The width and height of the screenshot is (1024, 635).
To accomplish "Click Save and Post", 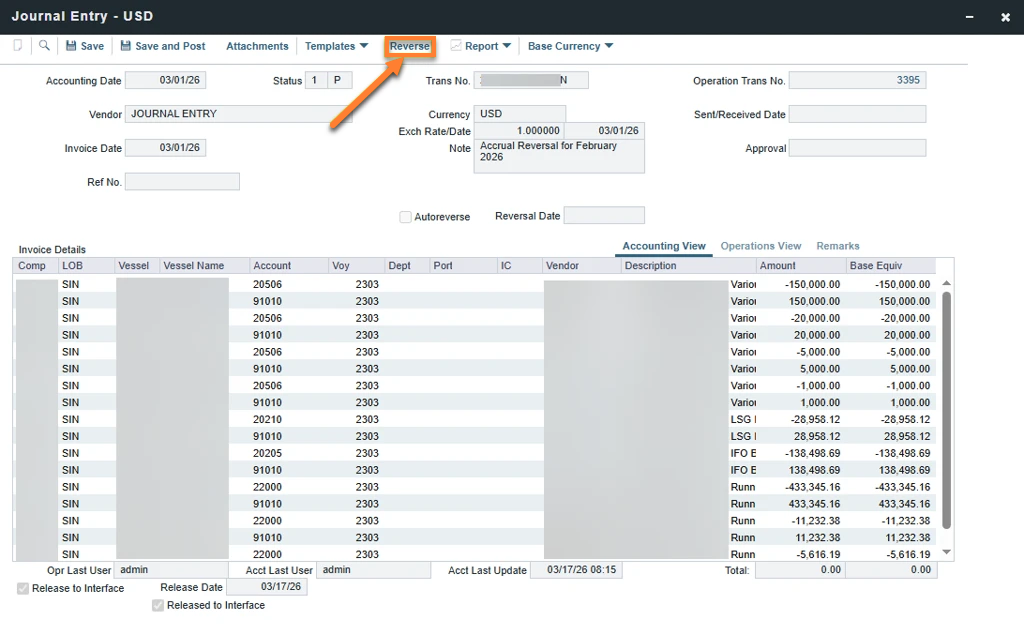I will click(163, 46).
